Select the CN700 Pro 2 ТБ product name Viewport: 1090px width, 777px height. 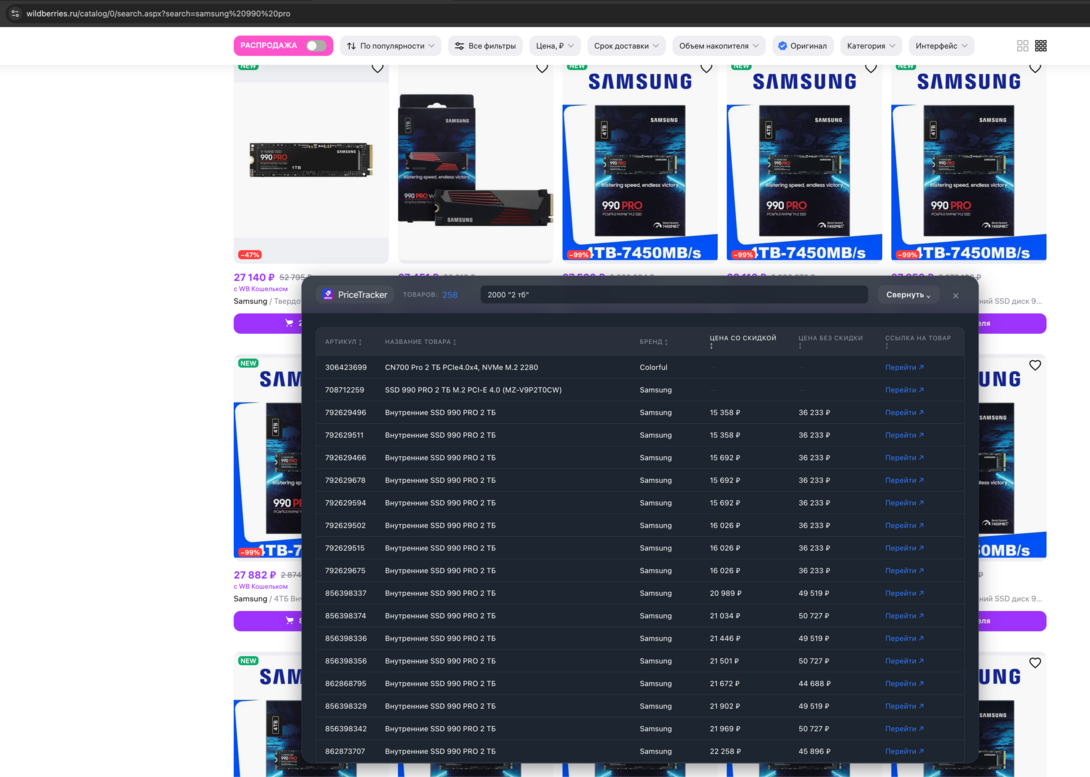[x=461, y=368]
